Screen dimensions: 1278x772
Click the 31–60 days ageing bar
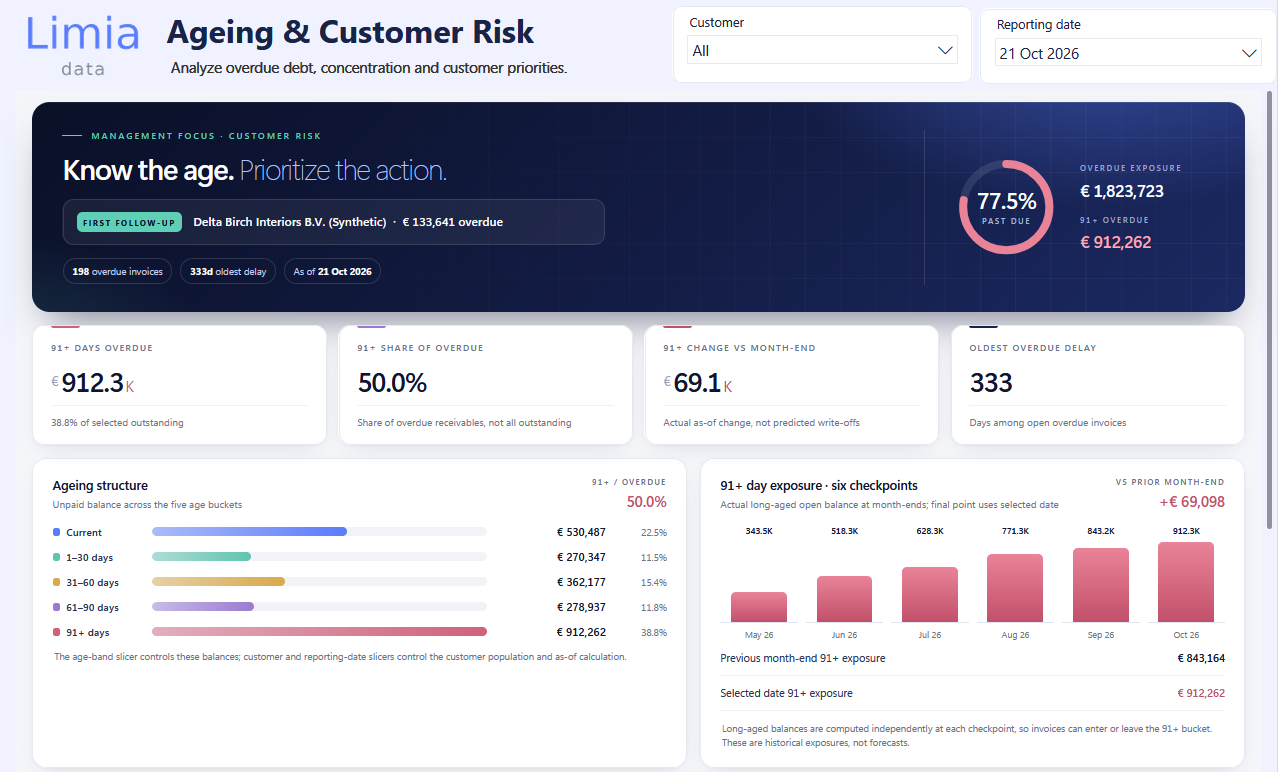pos(218,581)
